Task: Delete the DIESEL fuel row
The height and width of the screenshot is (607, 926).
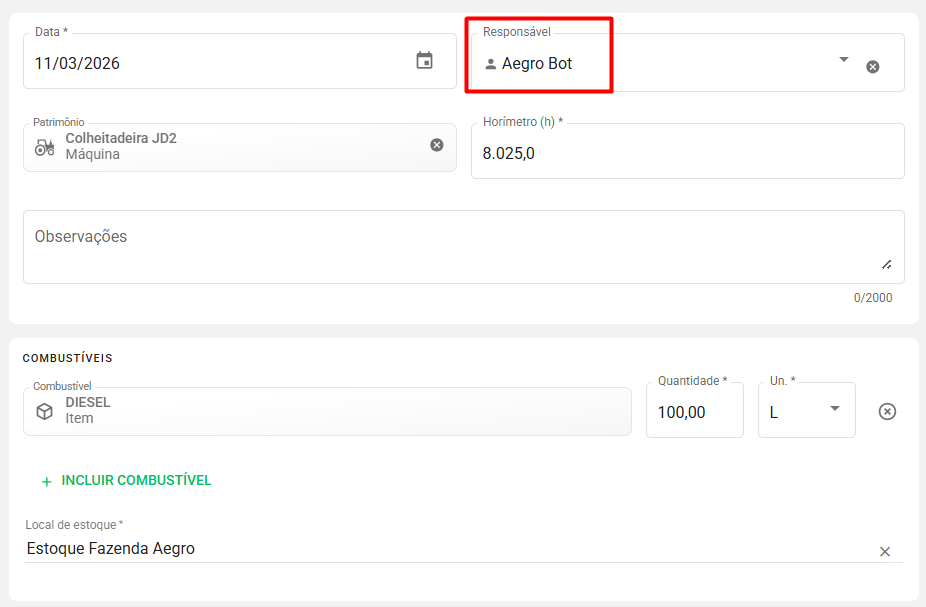Action: point(887,412)
